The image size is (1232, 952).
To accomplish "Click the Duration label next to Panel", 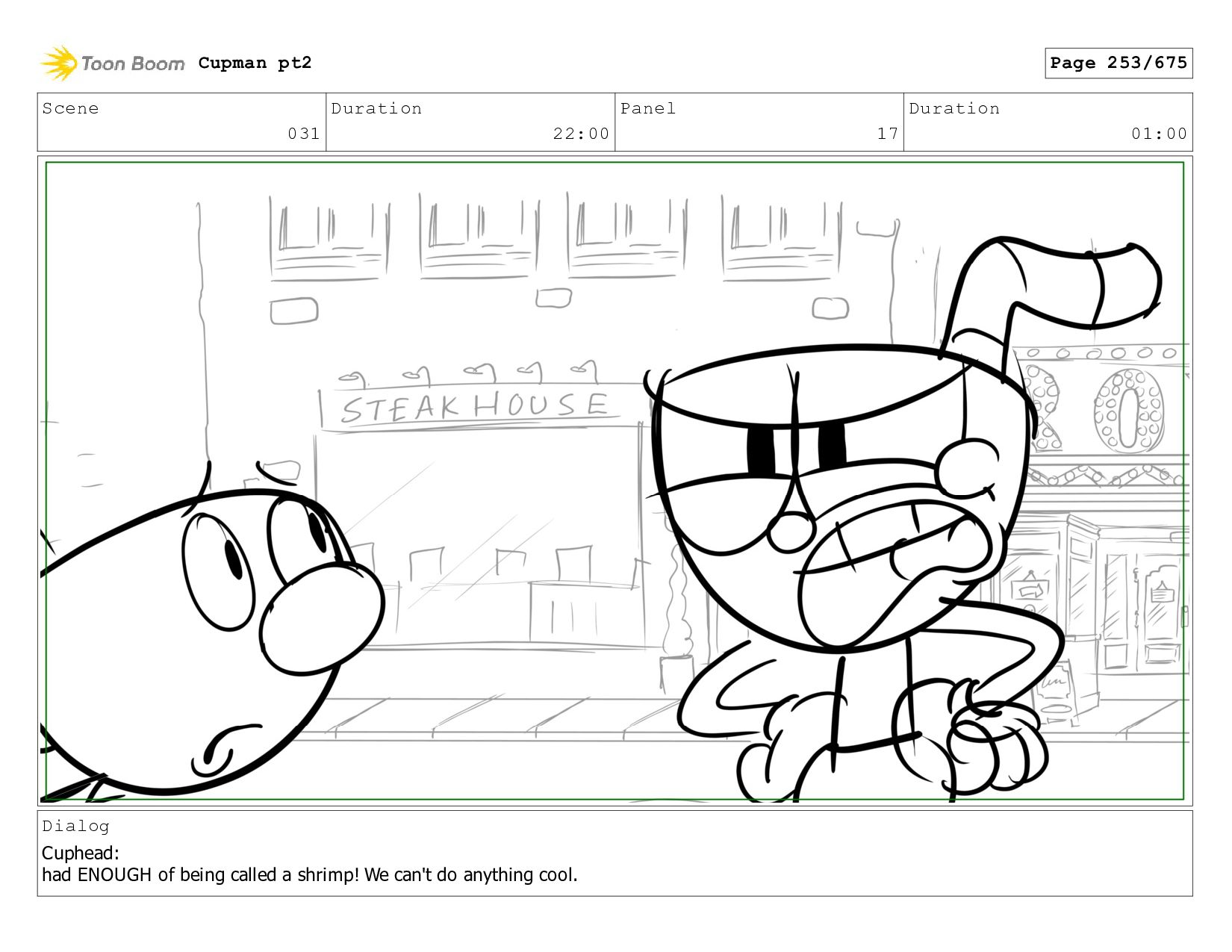I will (x=954, y=108).
